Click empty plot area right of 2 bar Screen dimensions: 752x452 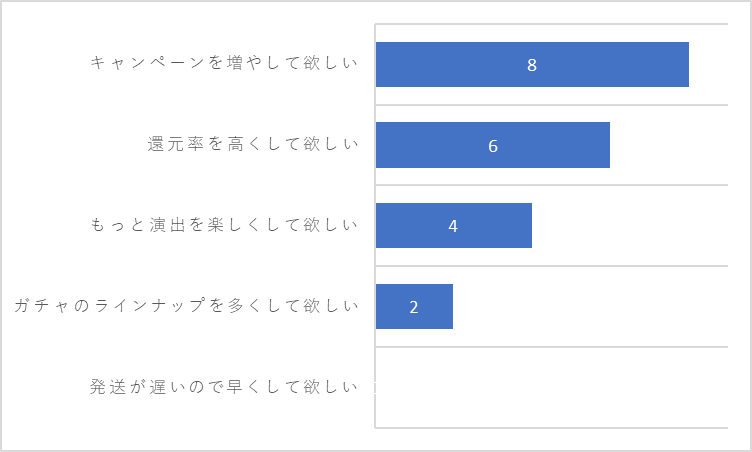[x=590, y=306]
